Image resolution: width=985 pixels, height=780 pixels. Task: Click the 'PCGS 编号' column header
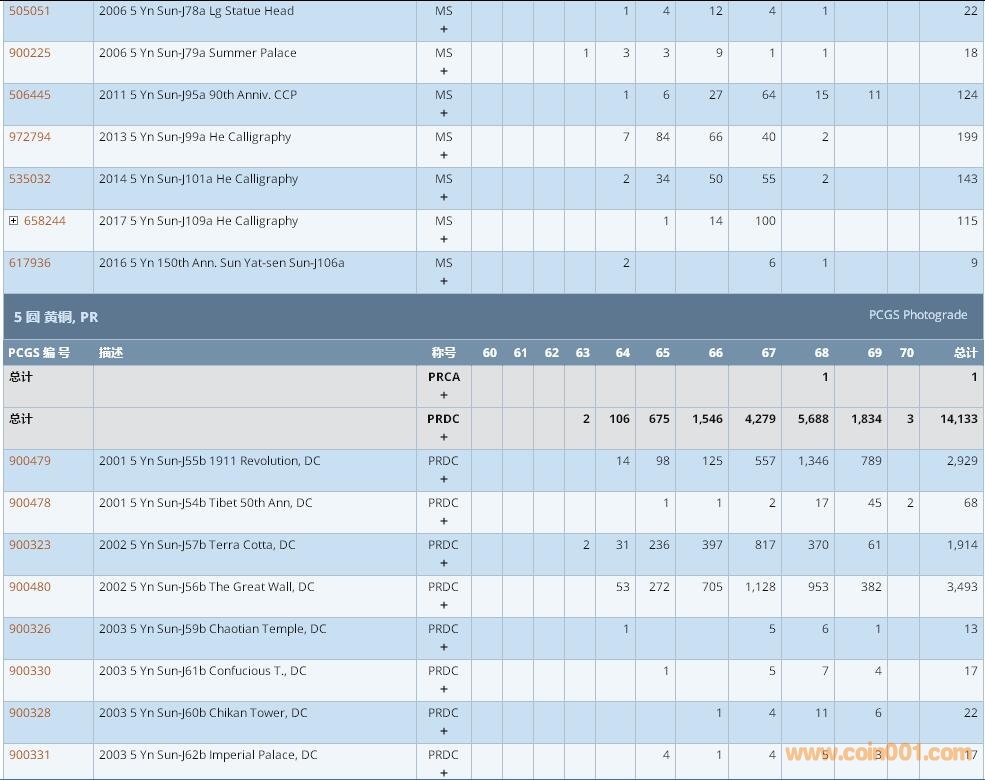coord(39,353)
